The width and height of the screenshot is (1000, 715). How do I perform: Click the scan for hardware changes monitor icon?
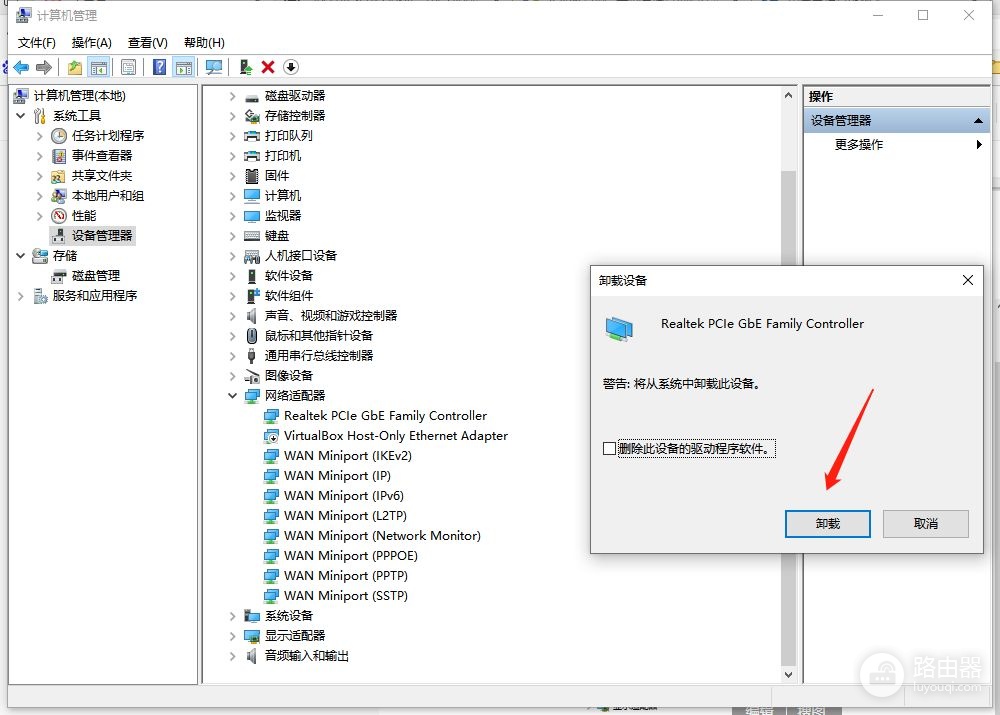(214, 67)
